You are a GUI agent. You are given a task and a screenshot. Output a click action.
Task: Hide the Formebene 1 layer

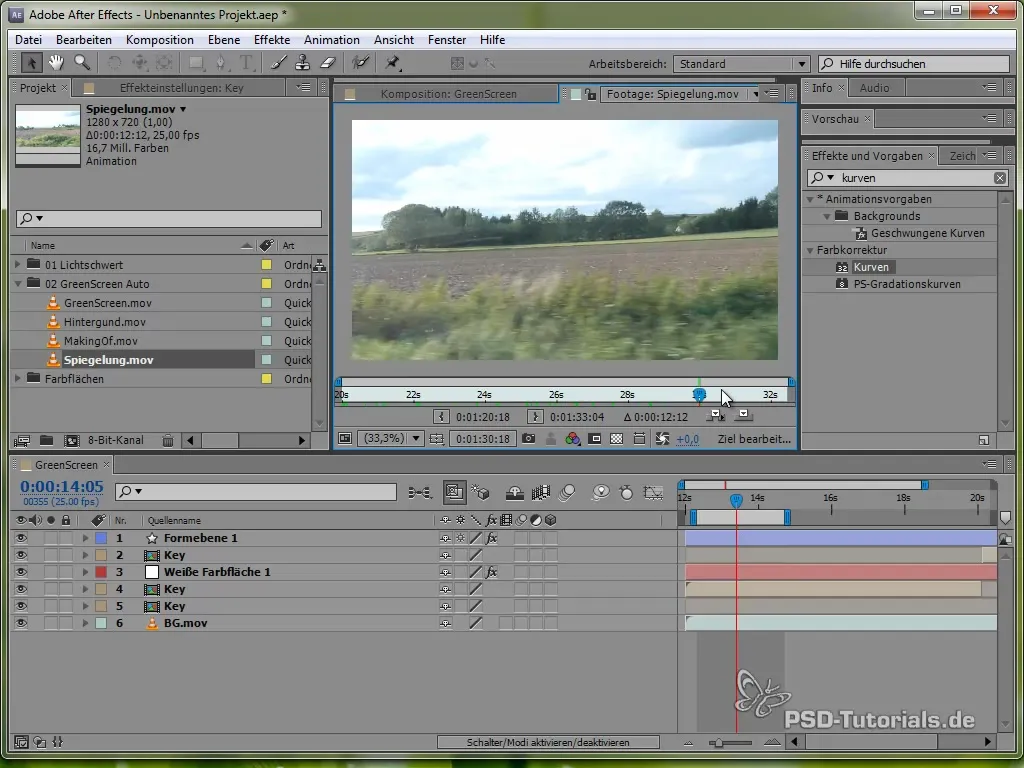(x=21, y=538)
